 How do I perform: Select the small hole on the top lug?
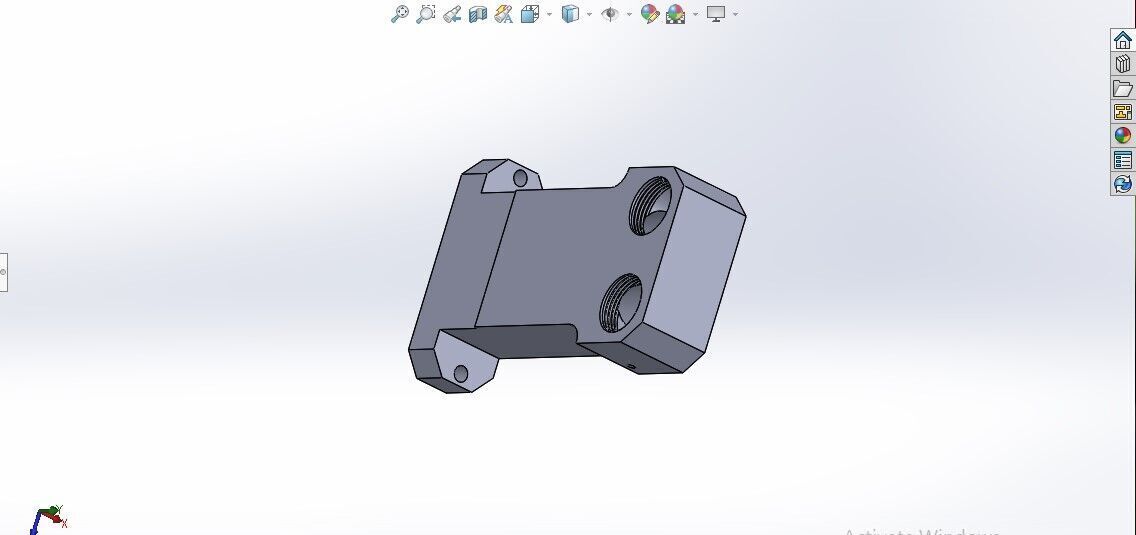click(520, 178)
